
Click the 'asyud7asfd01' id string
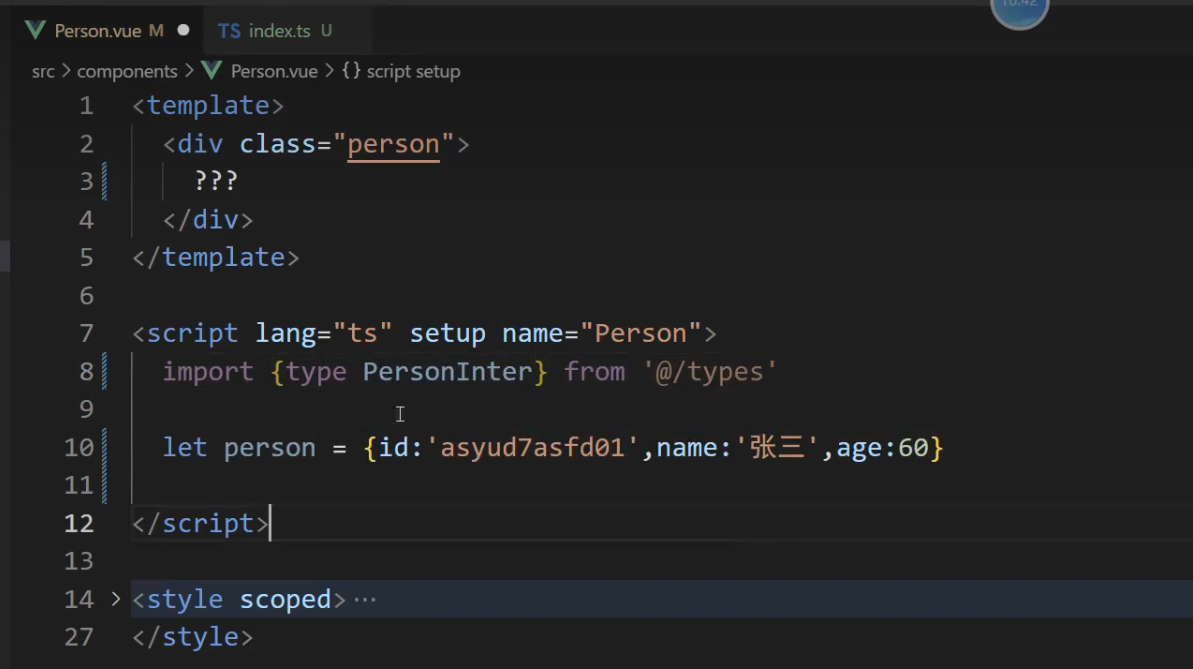(x=532, y=448)
